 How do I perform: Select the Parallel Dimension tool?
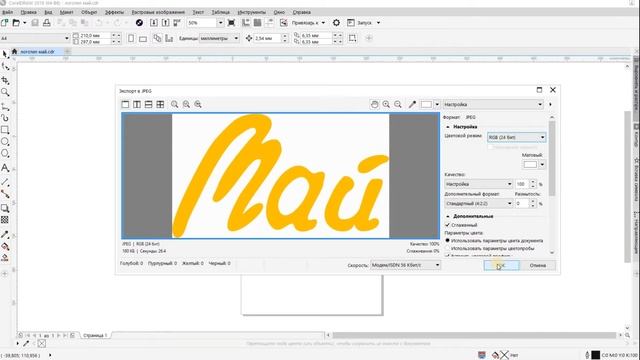click(x=5, y=182)
